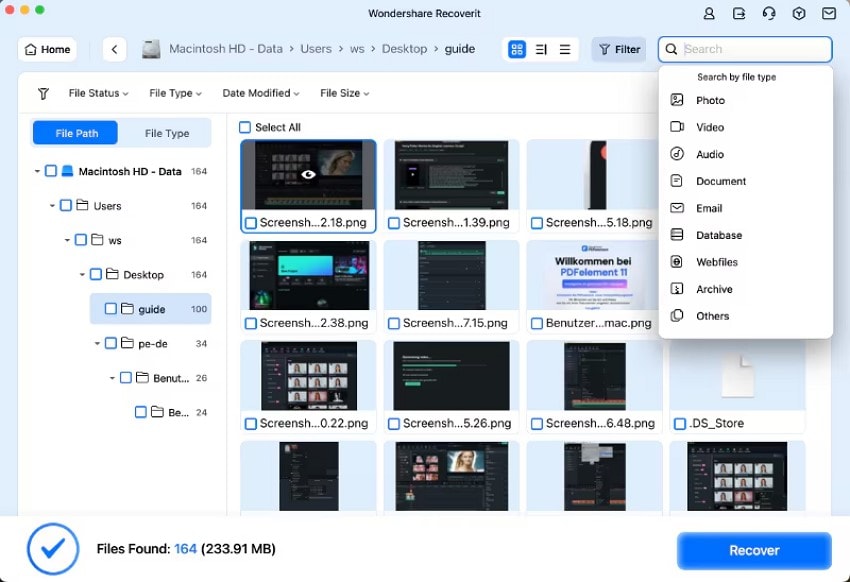
Task: Check the Macintosh HD - Data checkbox
Action: 50,171
